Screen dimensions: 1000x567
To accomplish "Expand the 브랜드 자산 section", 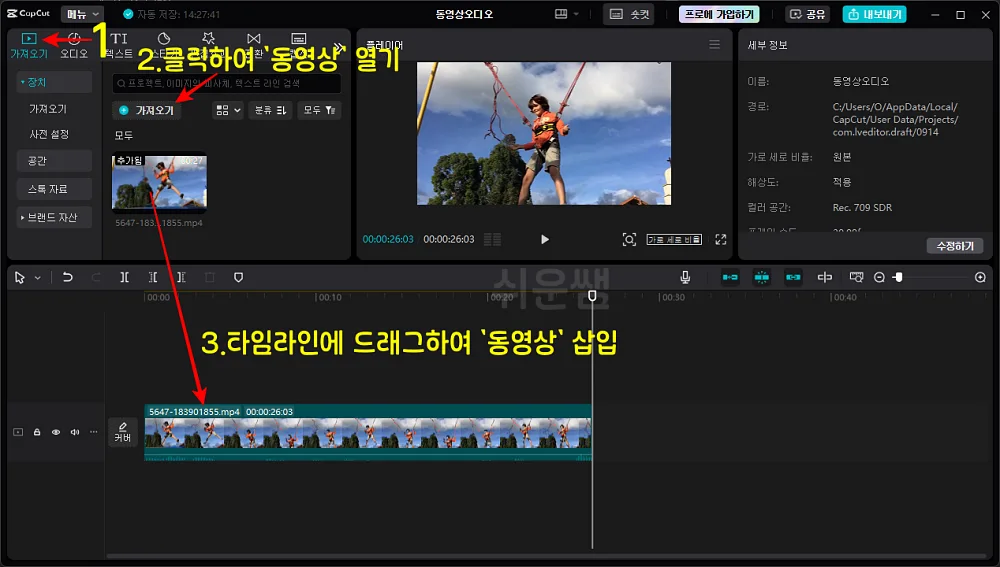I will click(x=54, y=217).
